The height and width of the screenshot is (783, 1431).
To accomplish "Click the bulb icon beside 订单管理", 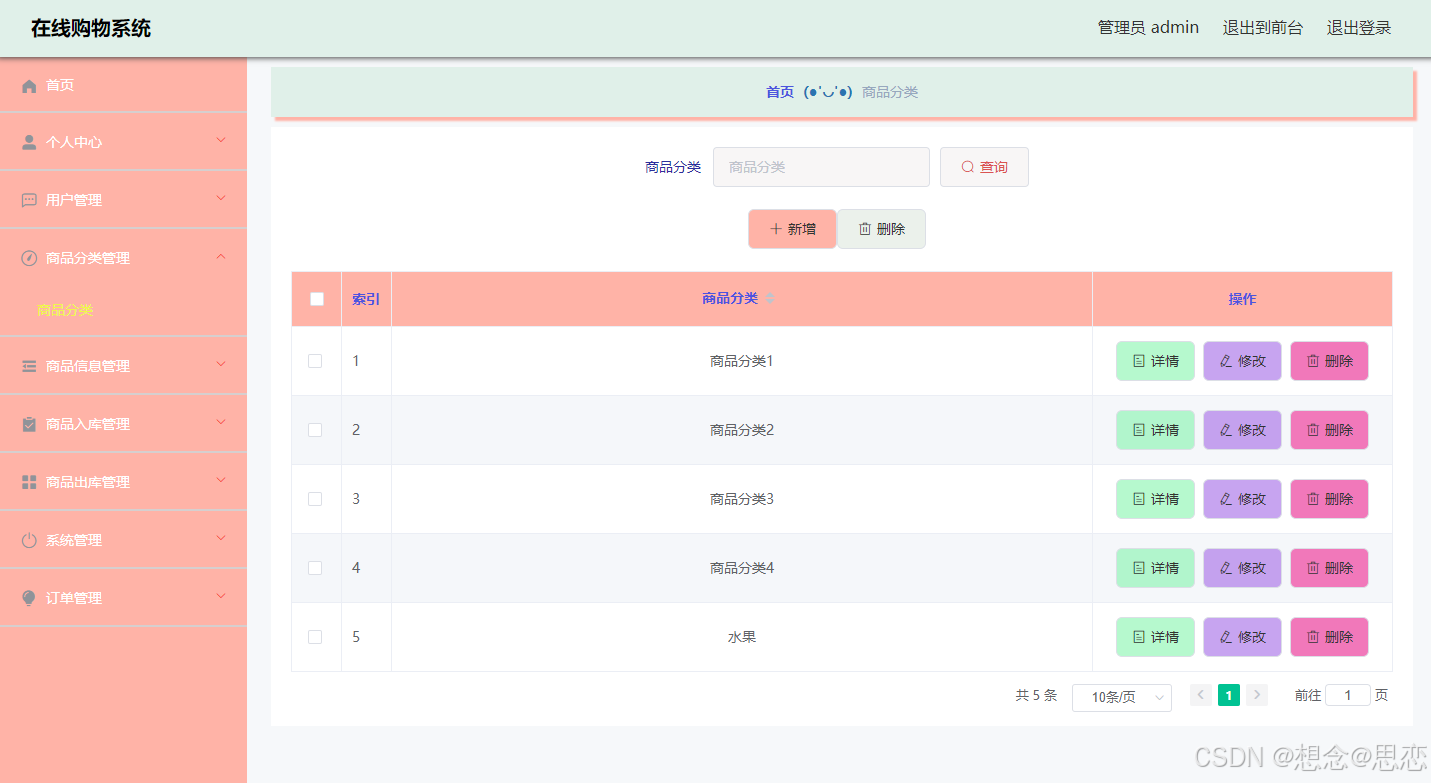I will (29, 598).
